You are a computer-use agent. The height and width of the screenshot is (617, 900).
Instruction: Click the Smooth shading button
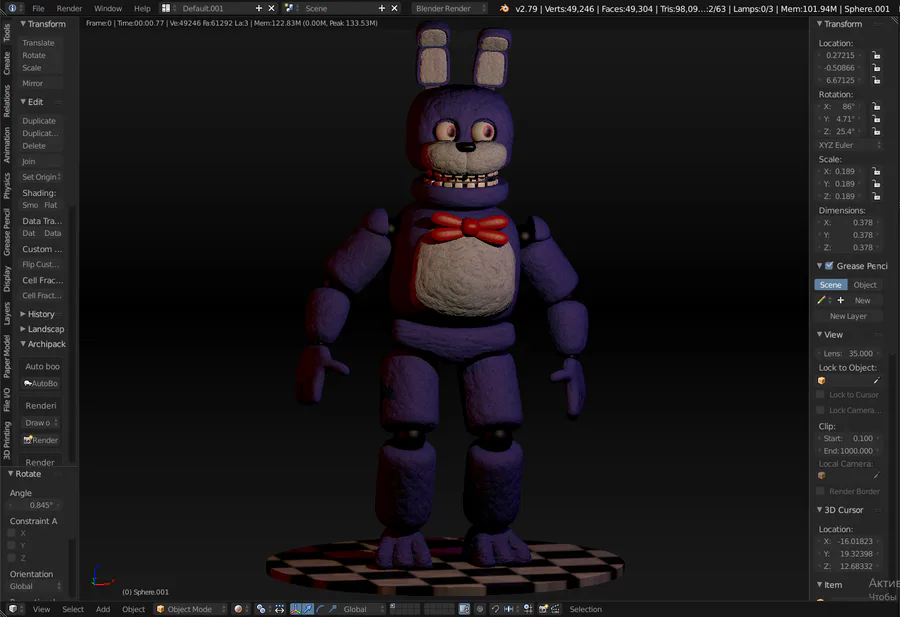[x=30, y=205]
